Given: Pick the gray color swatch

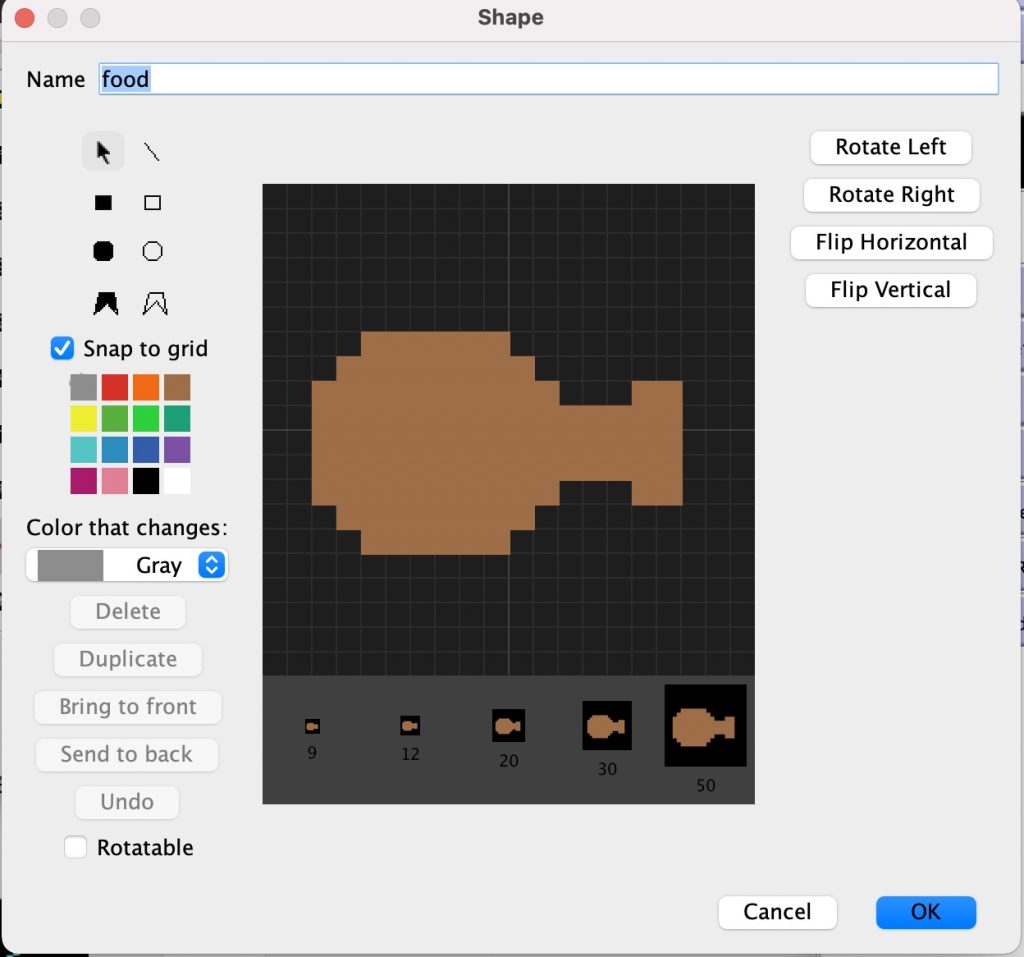Looking at the screenshot, I should coord(84,387).
